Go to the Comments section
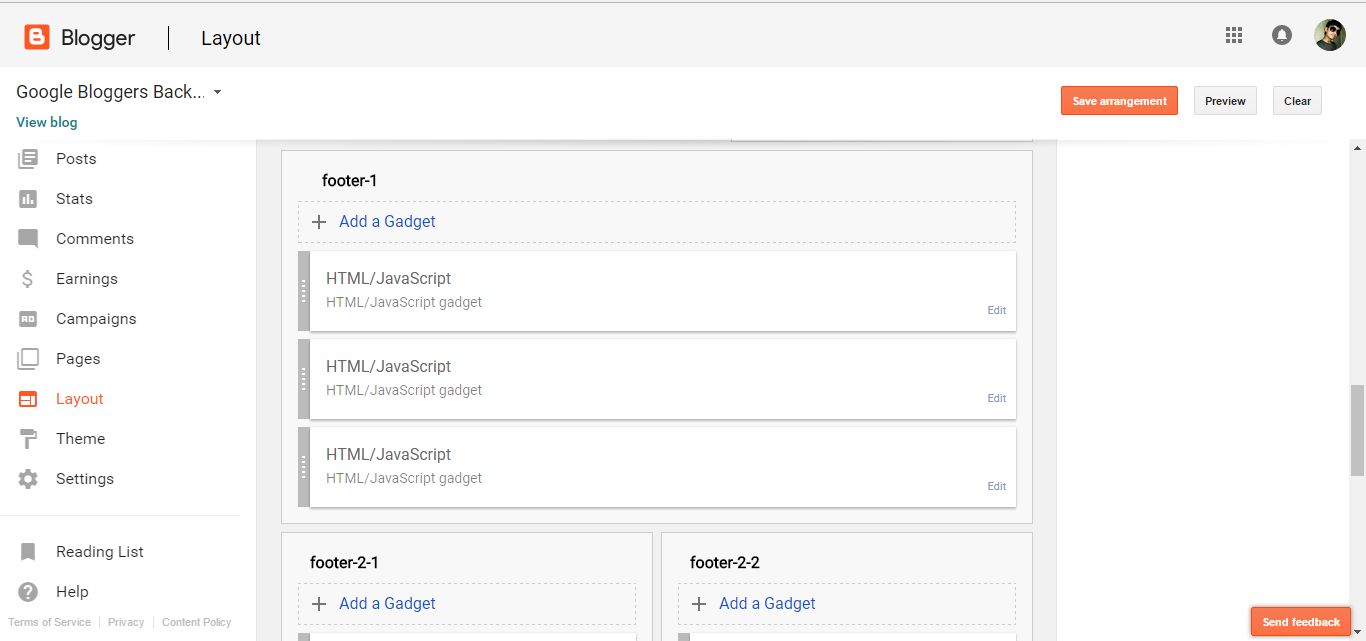This screenshot has height=641, width=1366. 94,239
